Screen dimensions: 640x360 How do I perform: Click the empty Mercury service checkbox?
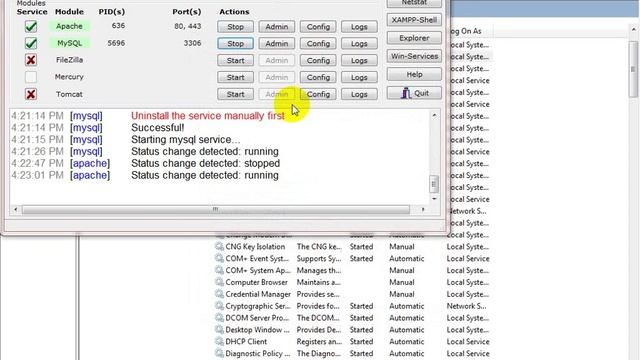click(31, 77)
